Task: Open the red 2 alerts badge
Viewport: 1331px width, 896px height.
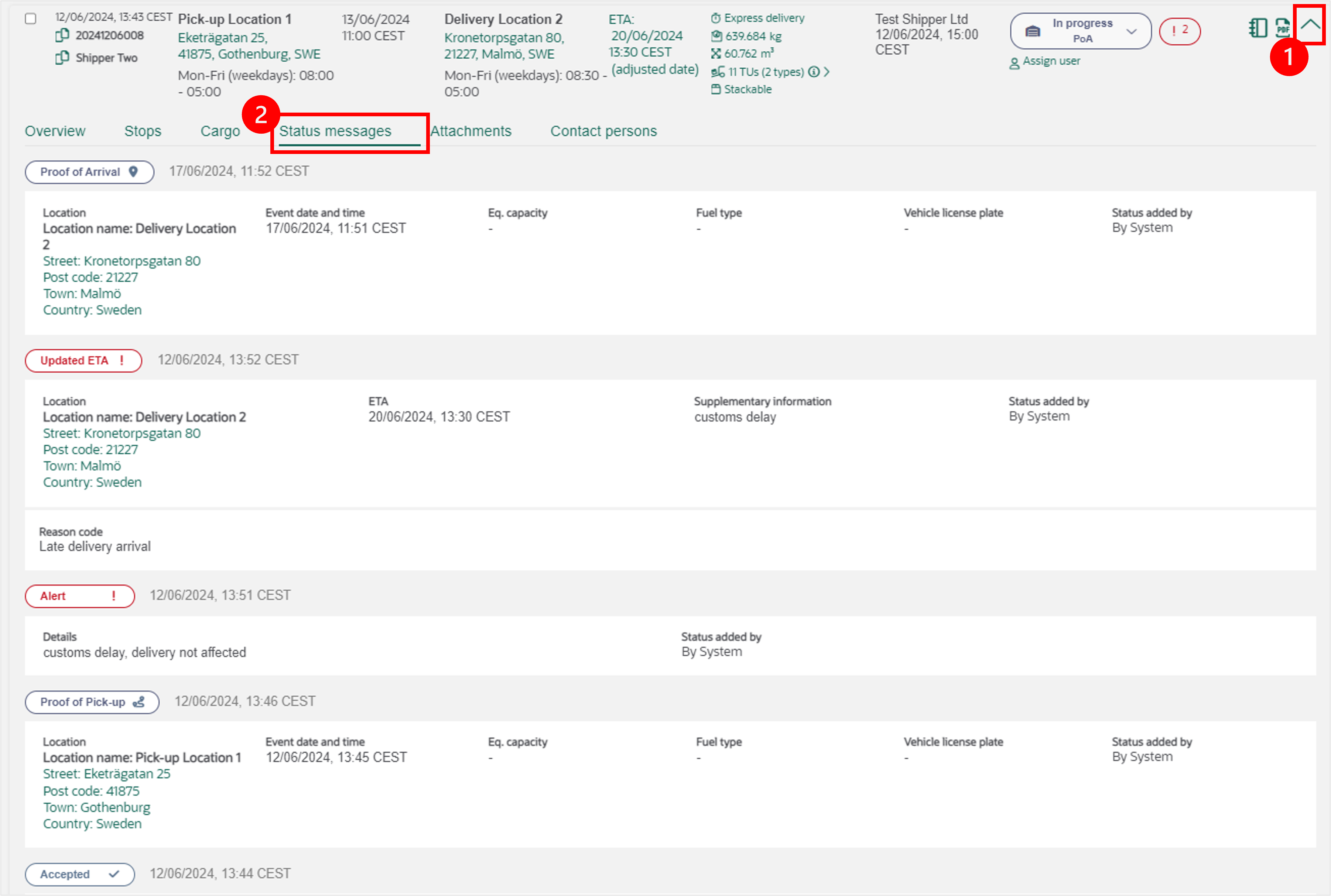Action: coord(1180,31)
